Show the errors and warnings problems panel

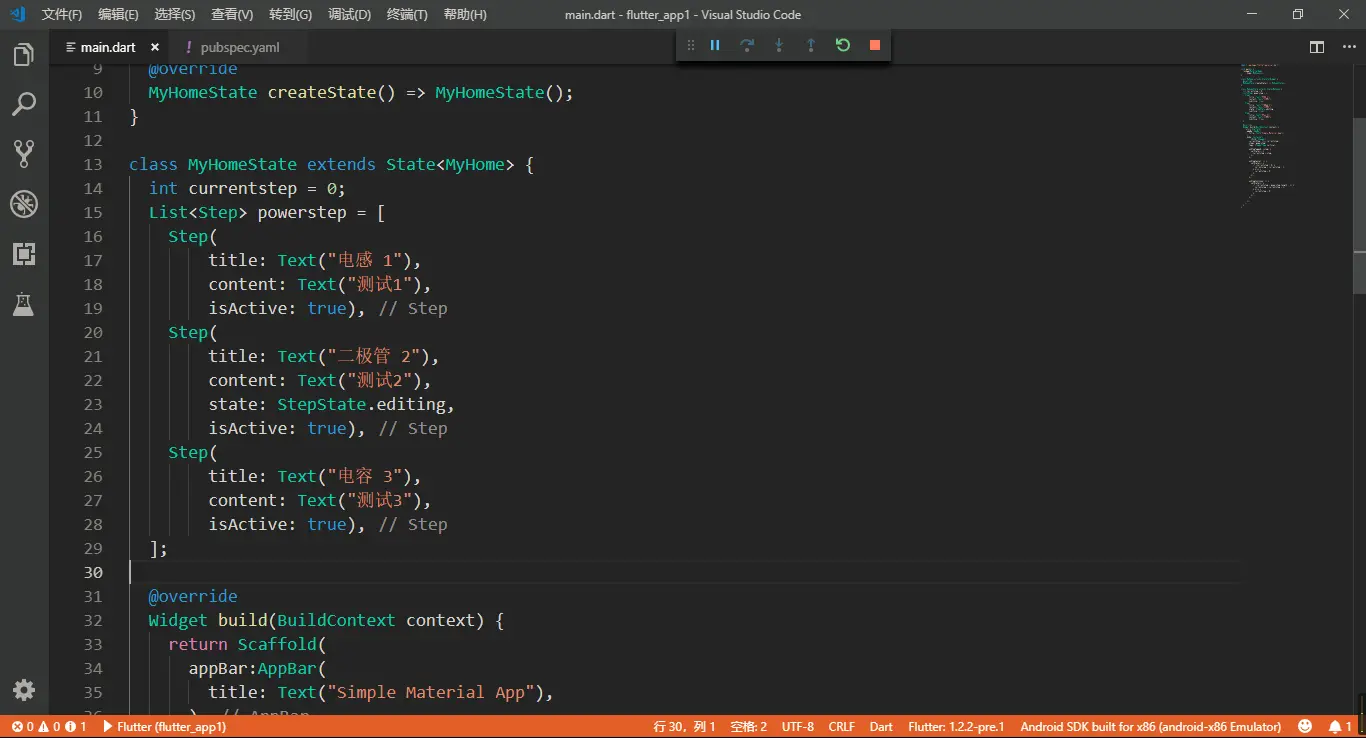click(x=49, y=727)
